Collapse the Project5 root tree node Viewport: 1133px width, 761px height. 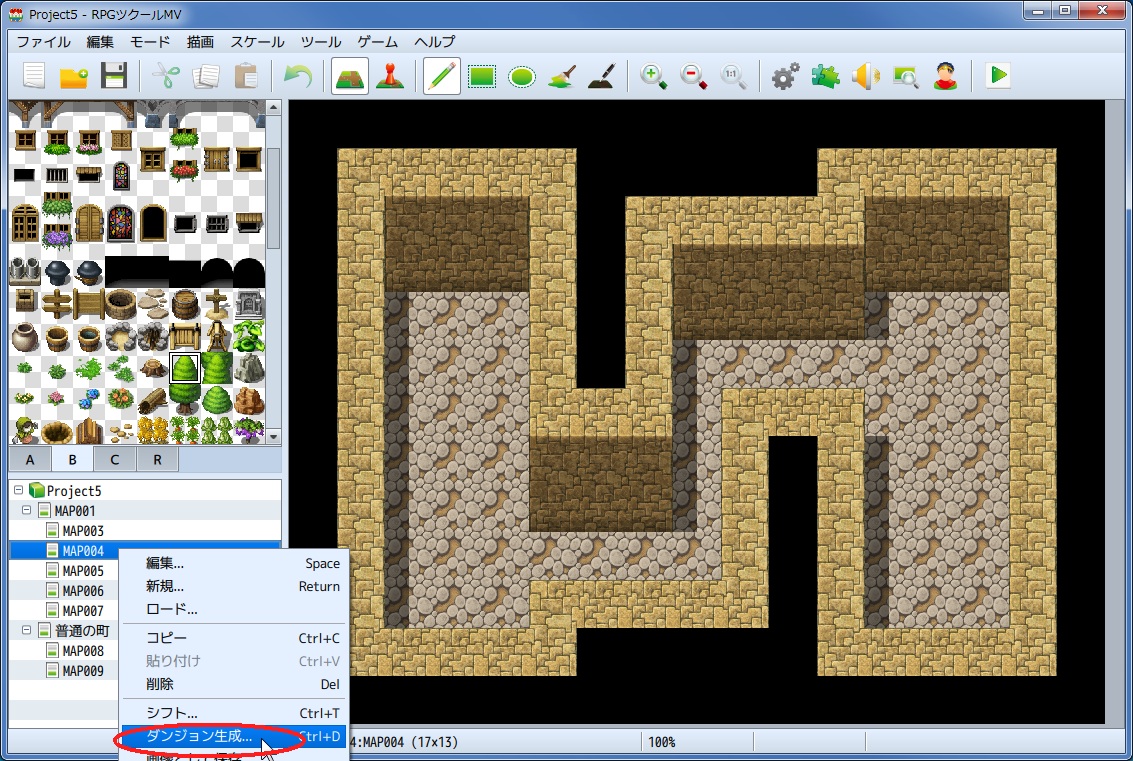[x=19, y=491]
